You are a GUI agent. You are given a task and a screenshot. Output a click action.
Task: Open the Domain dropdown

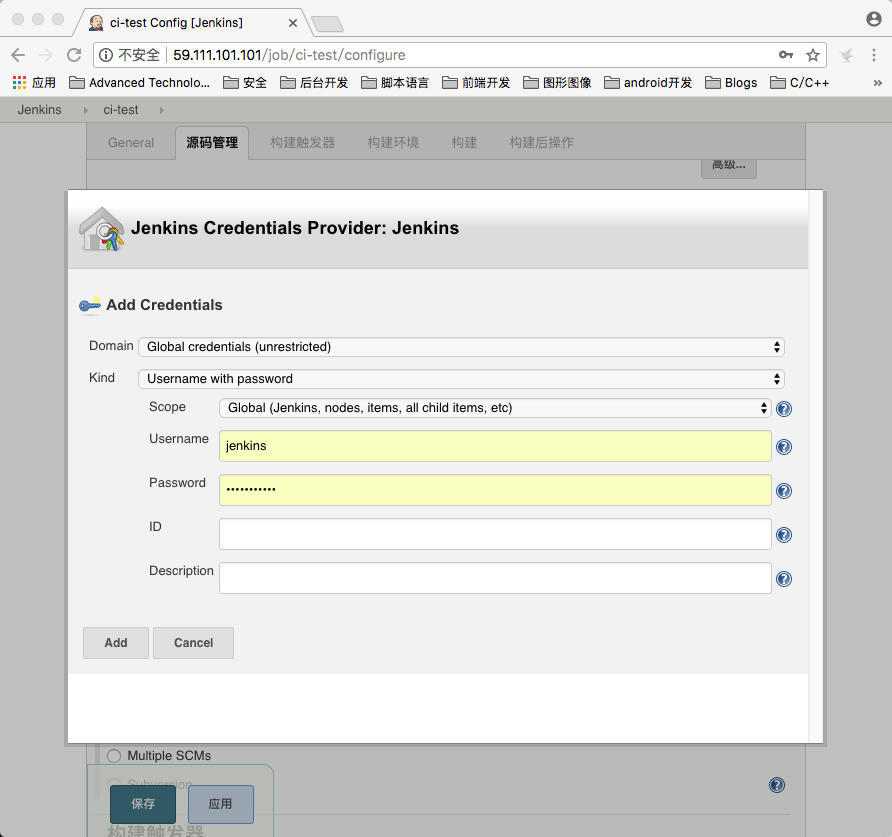pos(461,347)
